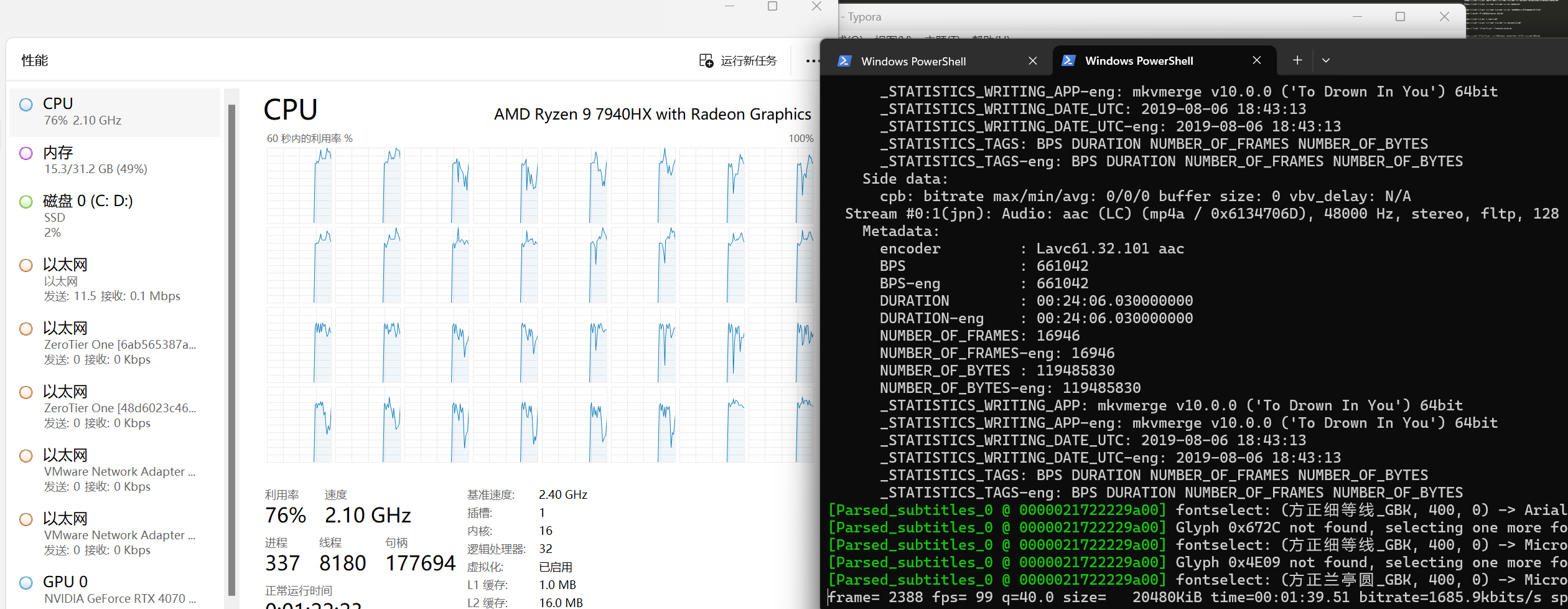Click the first logical processor graph
Screen dimensions: 1568x609
pyautogui.click(x=299, y=186)
